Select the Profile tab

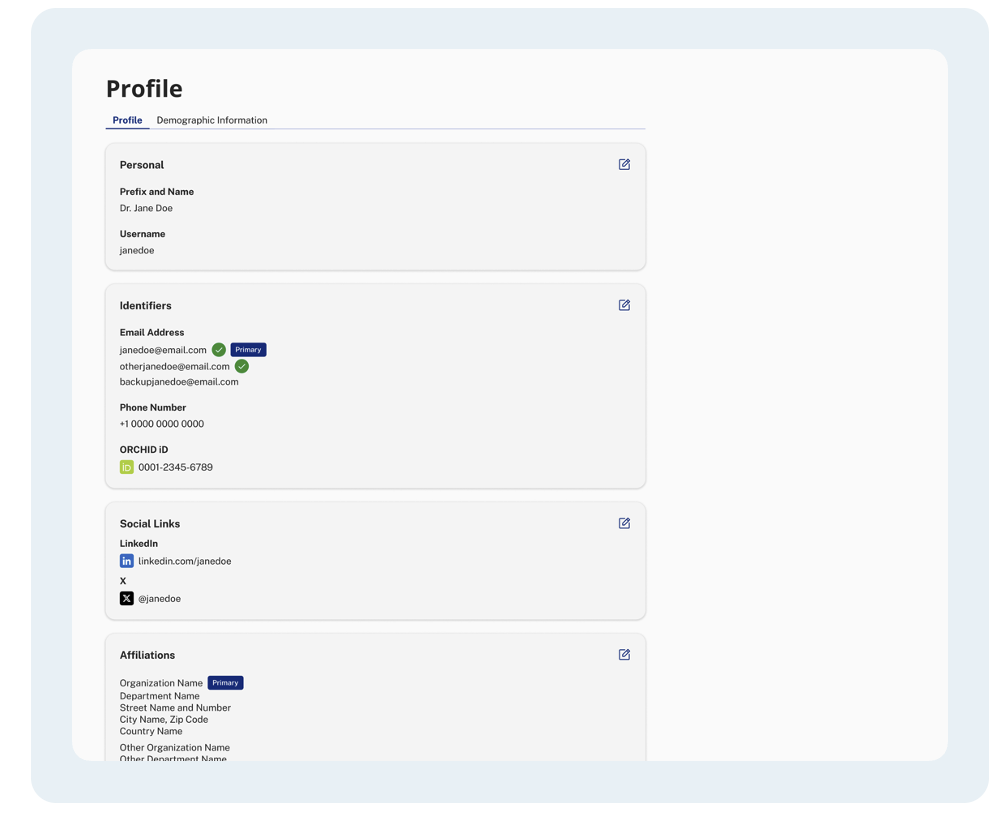pyautogui.click(x=127, y=120)
